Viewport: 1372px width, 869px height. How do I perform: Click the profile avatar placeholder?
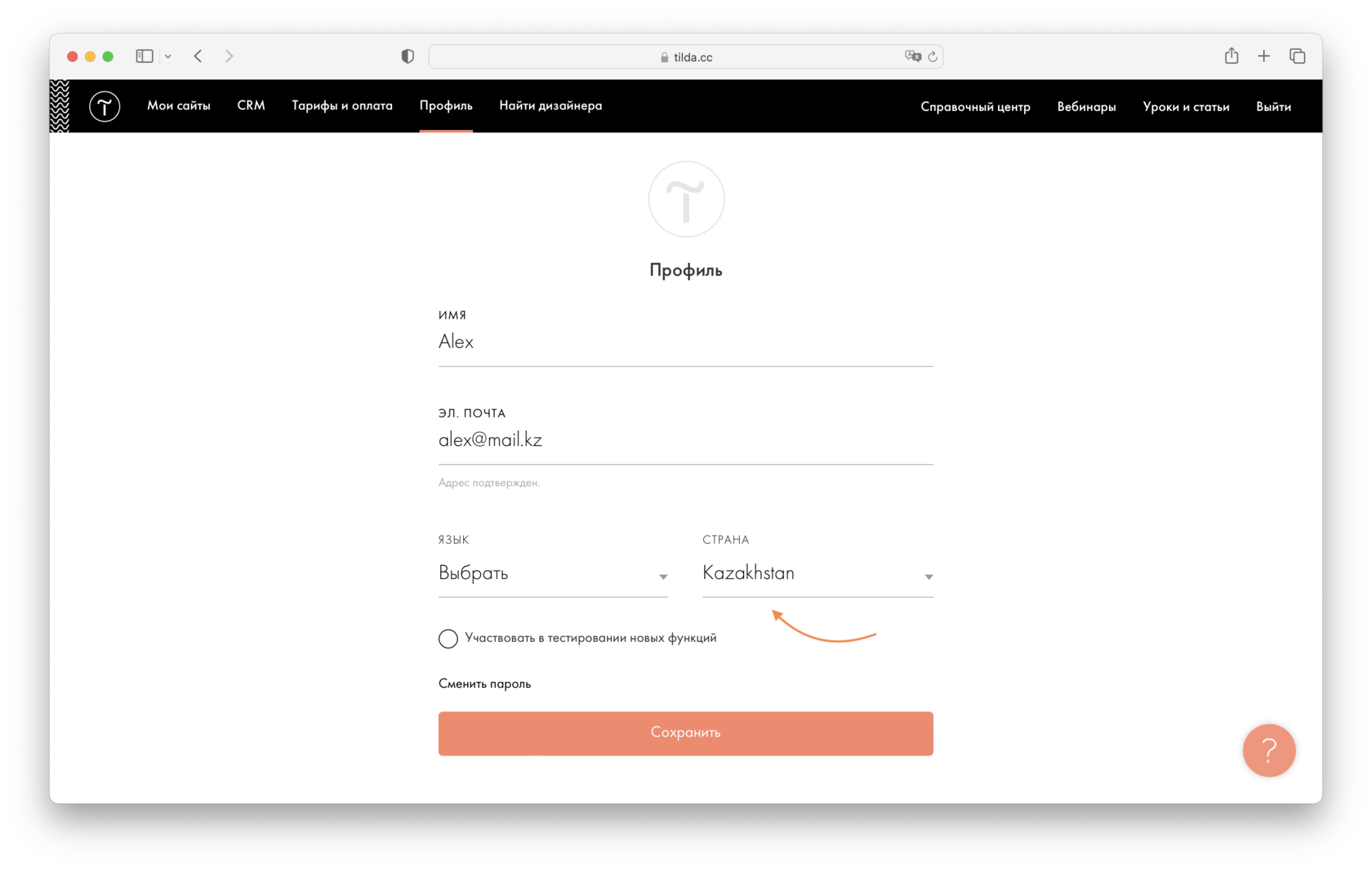click(686, 199)
